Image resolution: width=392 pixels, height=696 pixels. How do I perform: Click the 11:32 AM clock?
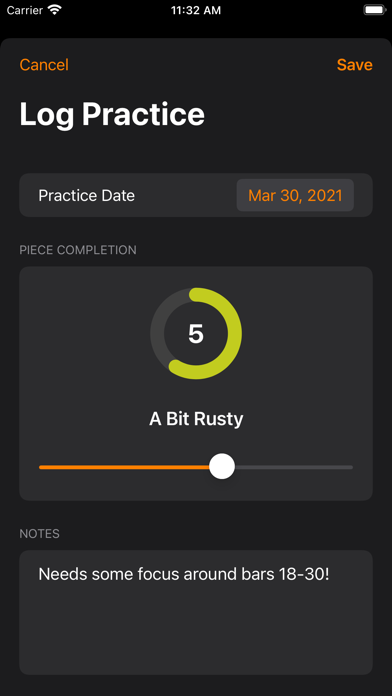(196, 11)
